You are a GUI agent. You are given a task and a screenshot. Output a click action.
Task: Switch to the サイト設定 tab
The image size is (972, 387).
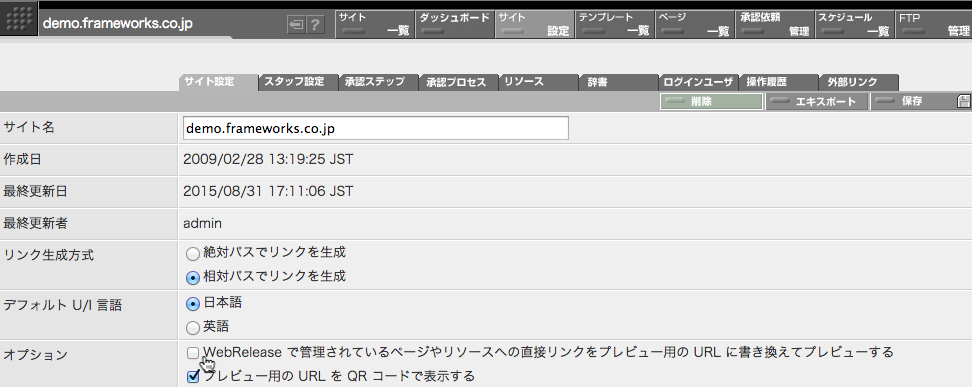tap(218, 82)
